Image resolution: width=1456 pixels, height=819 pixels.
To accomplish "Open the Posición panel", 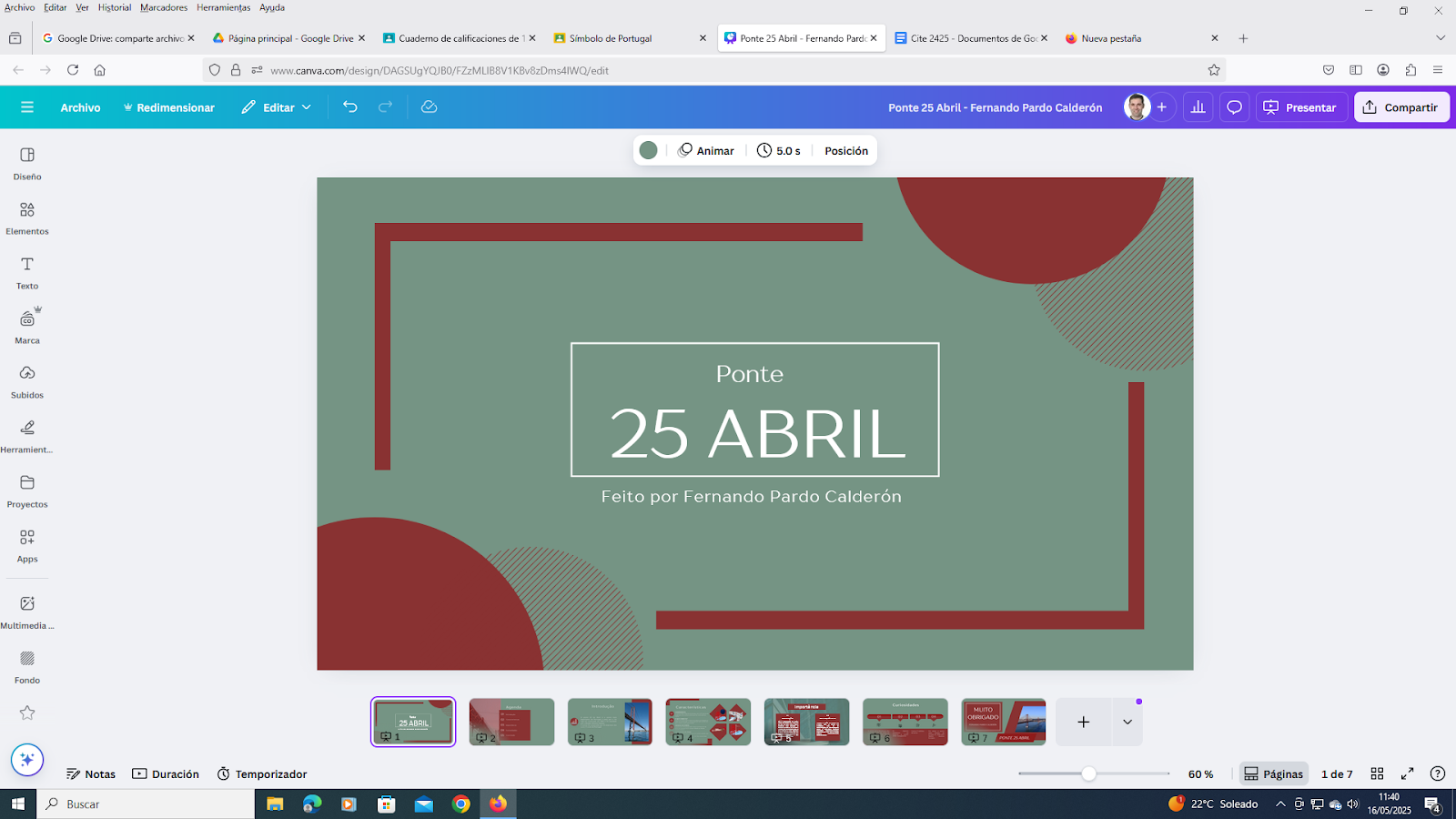I will tap(846, 150).
